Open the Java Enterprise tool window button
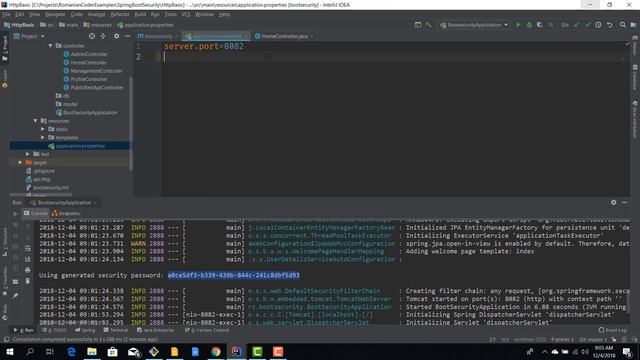Screen dimensions: 640x360 click(156, 330)
